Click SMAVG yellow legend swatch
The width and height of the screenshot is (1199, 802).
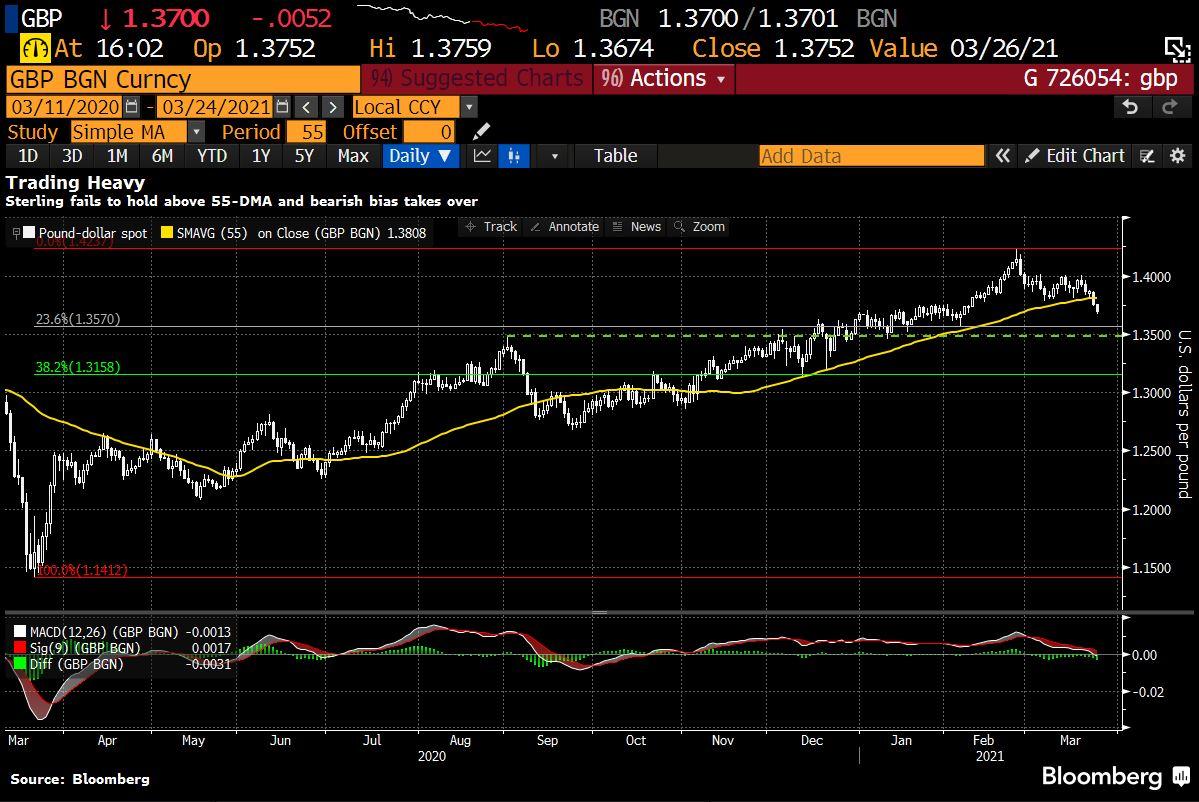coord(167,232)
